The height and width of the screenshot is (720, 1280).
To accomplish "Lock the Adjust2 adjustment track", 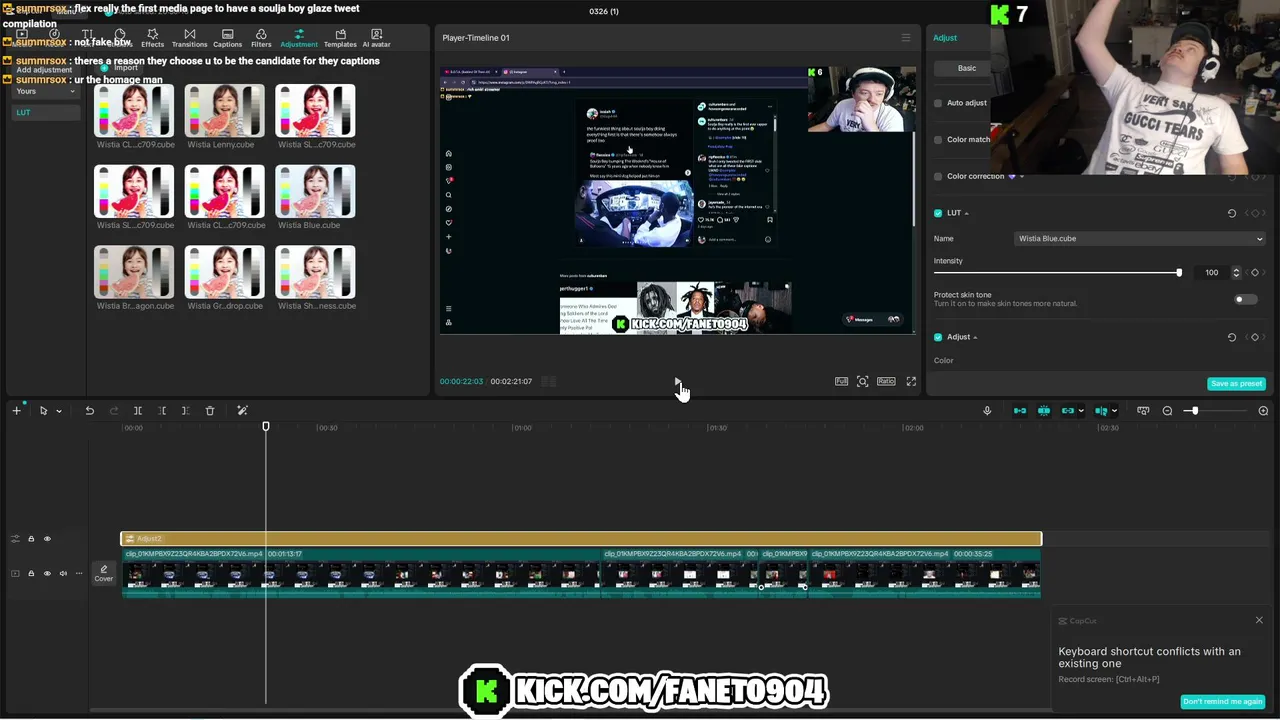I will point(31,539).
